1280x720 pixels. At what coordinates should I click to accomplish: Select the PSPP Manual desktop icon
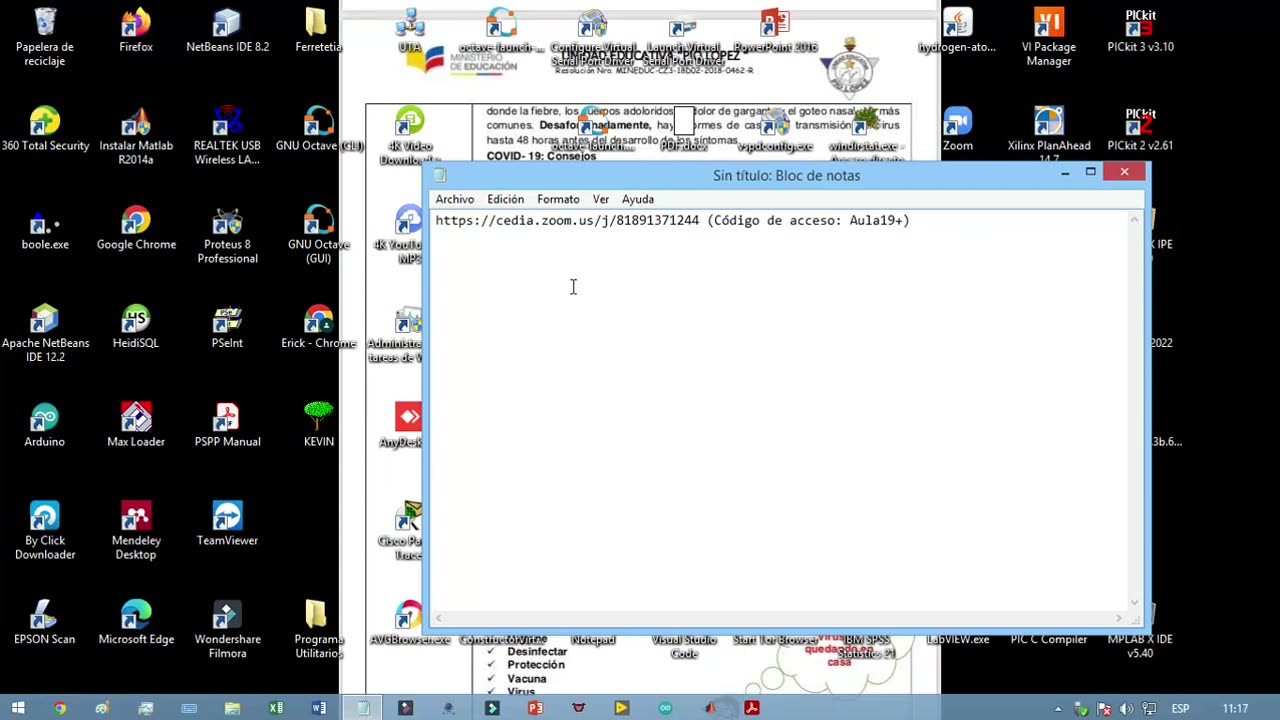[227, 425]
